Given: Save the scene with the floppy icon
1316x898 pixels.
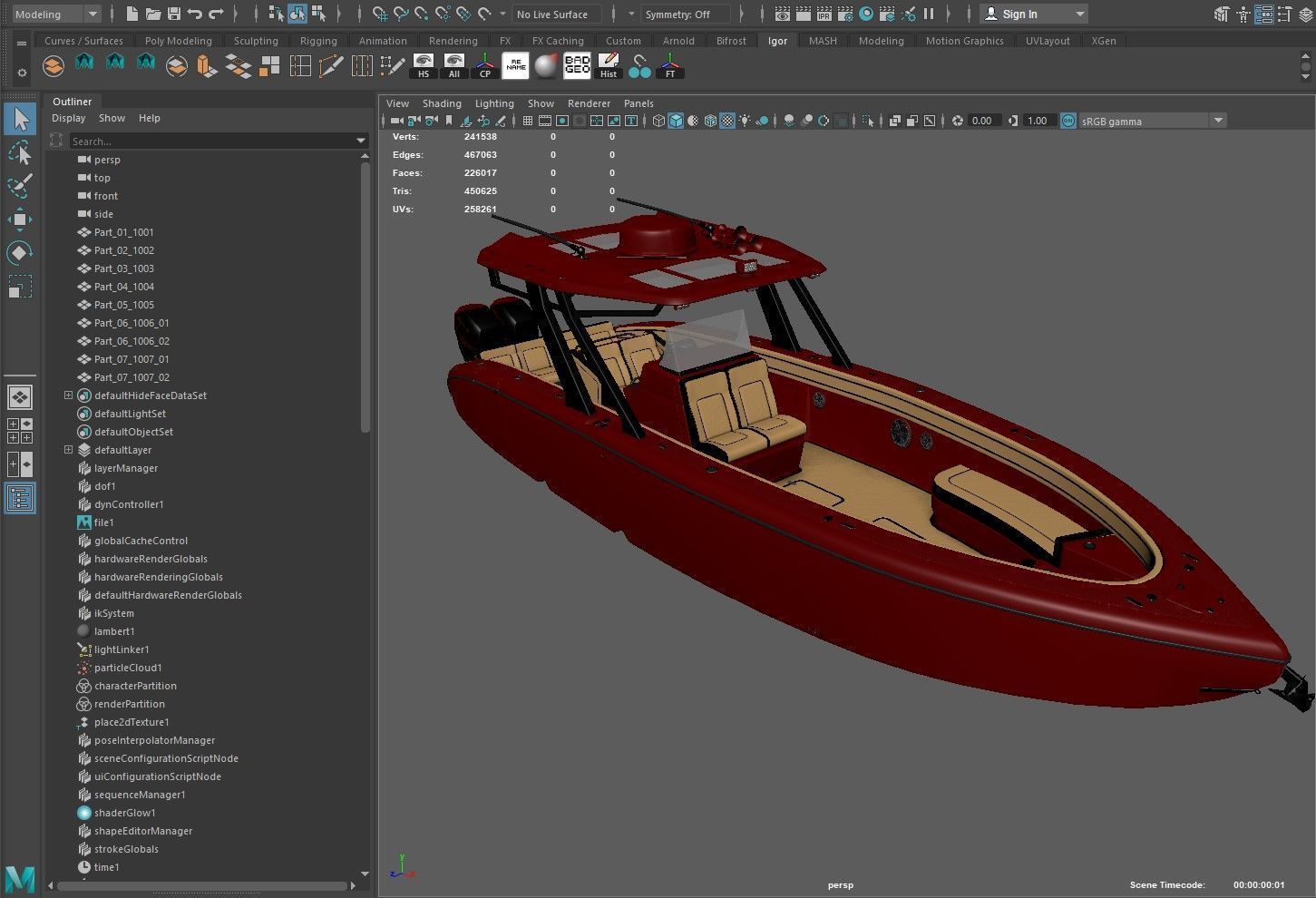Looking at the screenshot, I should pos(173,14).
